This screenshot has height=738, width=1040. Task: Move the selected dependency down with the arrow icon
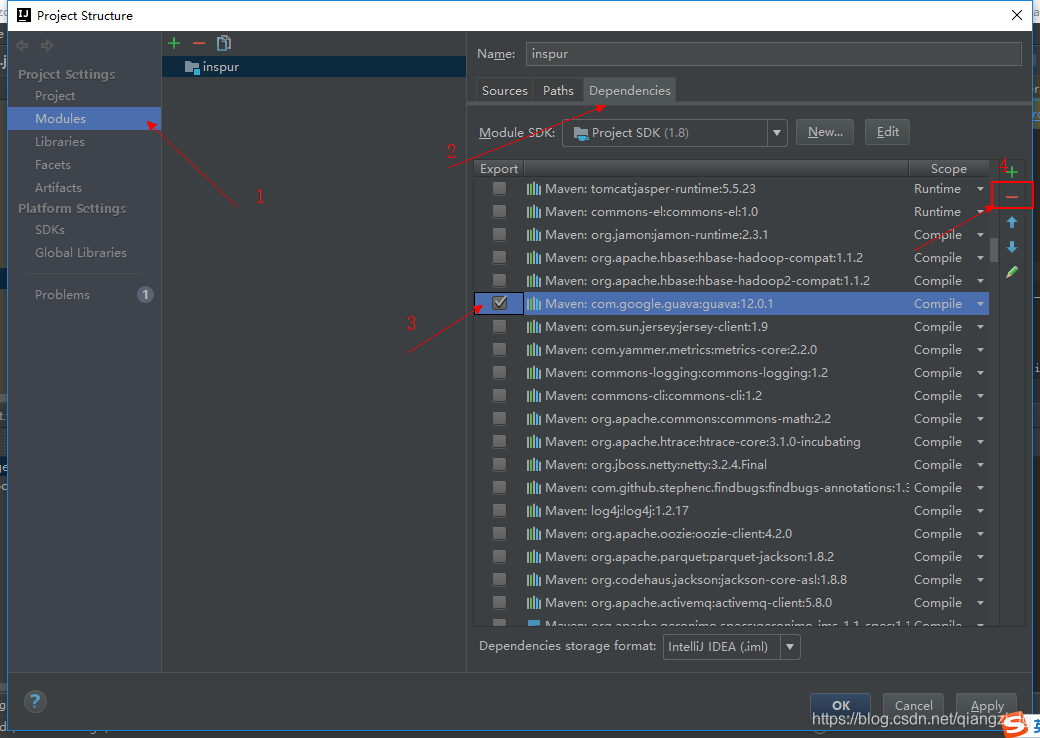[x=1011, y=247]
